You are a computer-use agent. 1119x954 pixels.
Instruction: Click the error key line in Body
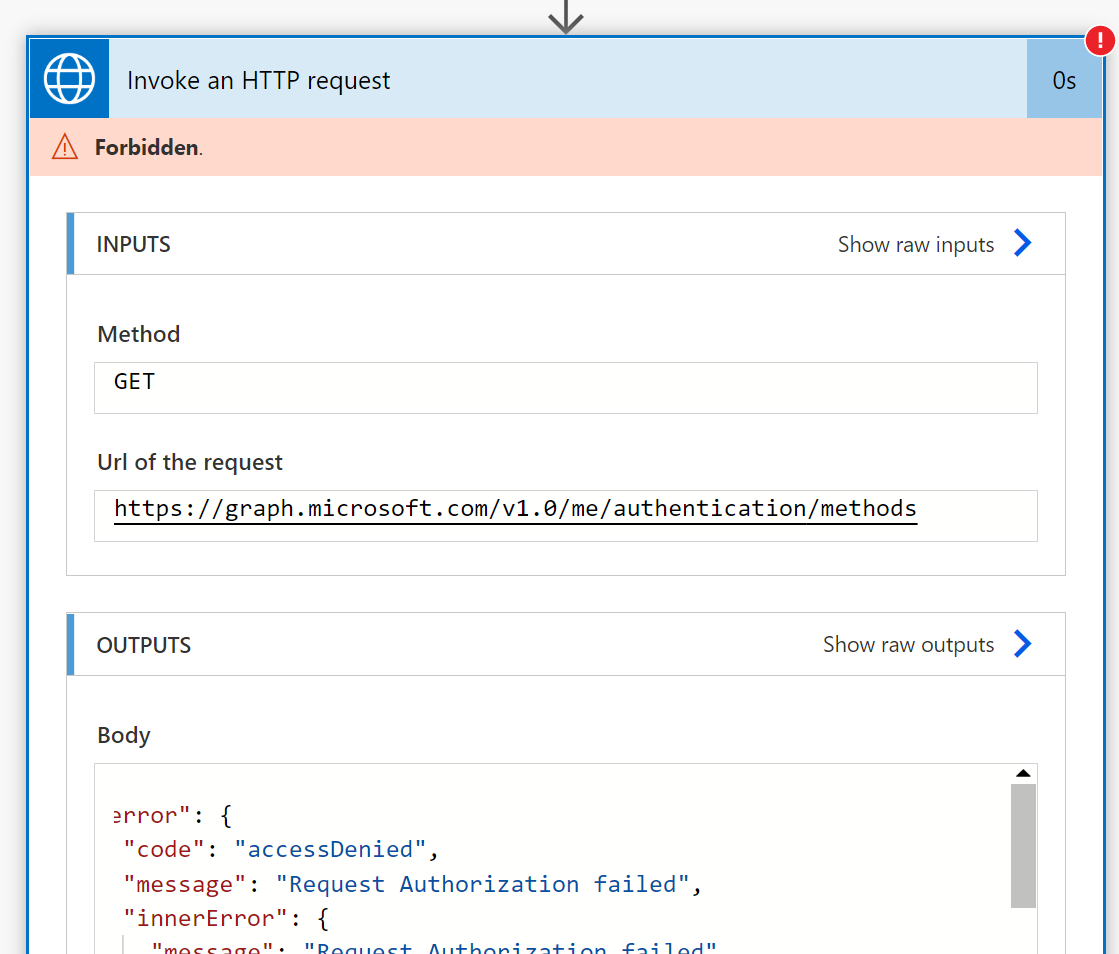(x=173, y=815)
